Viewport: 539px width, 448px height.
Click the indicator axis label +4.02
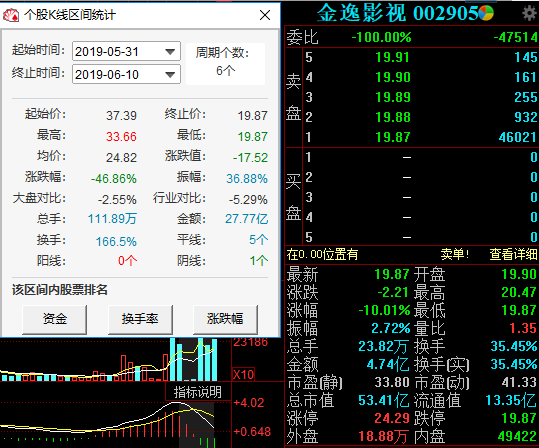point(249,403)
